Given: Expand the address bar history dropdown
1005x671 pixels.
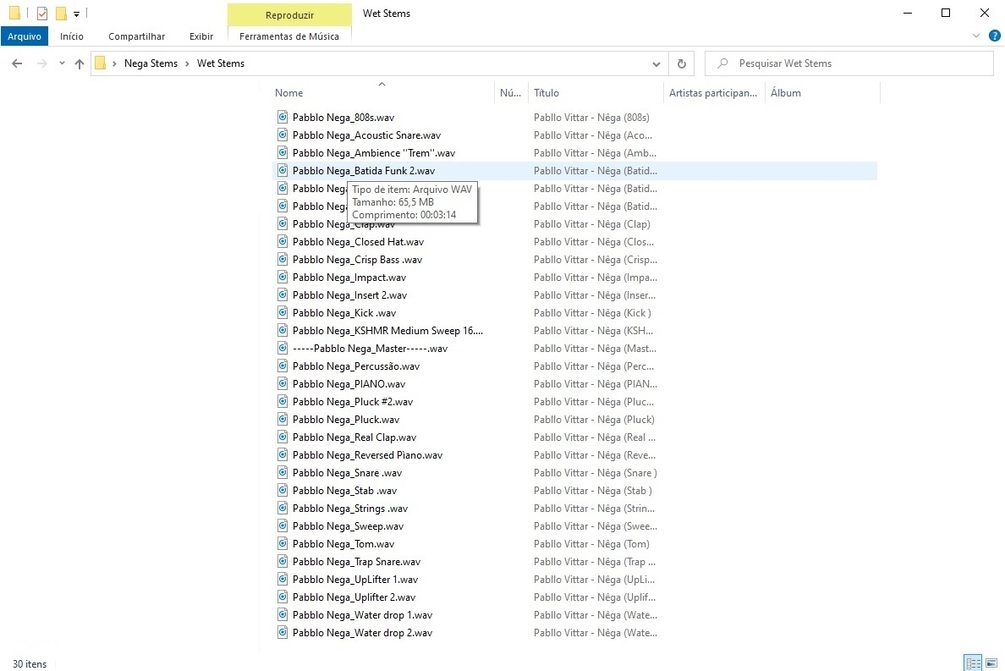Looking at the screenshot, I should click(x=656, y=63).
